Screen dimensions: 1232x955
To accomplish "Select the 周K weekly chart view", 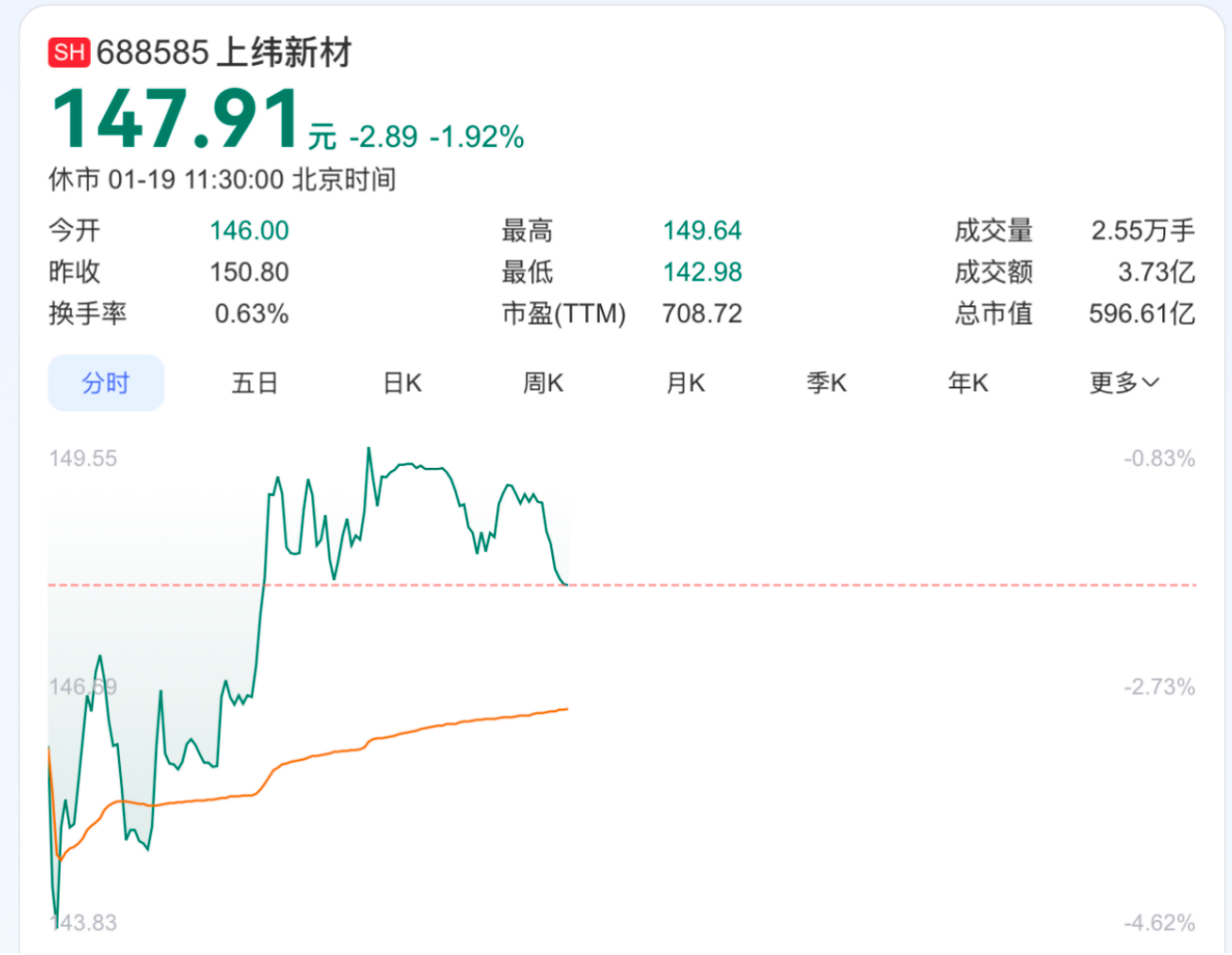I will [542, 383].
